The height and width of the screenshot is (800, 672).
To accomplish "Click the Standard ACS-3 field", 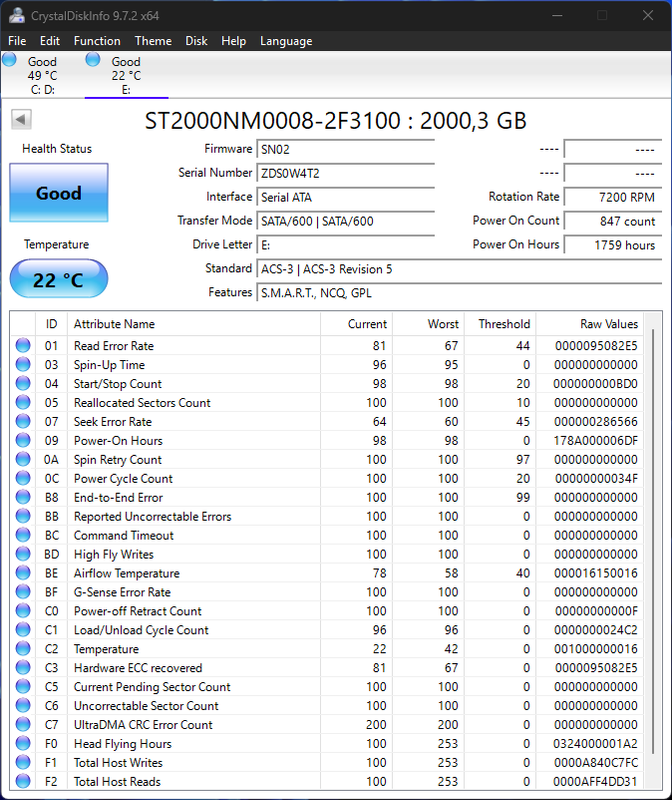I will tap(459, 269).
